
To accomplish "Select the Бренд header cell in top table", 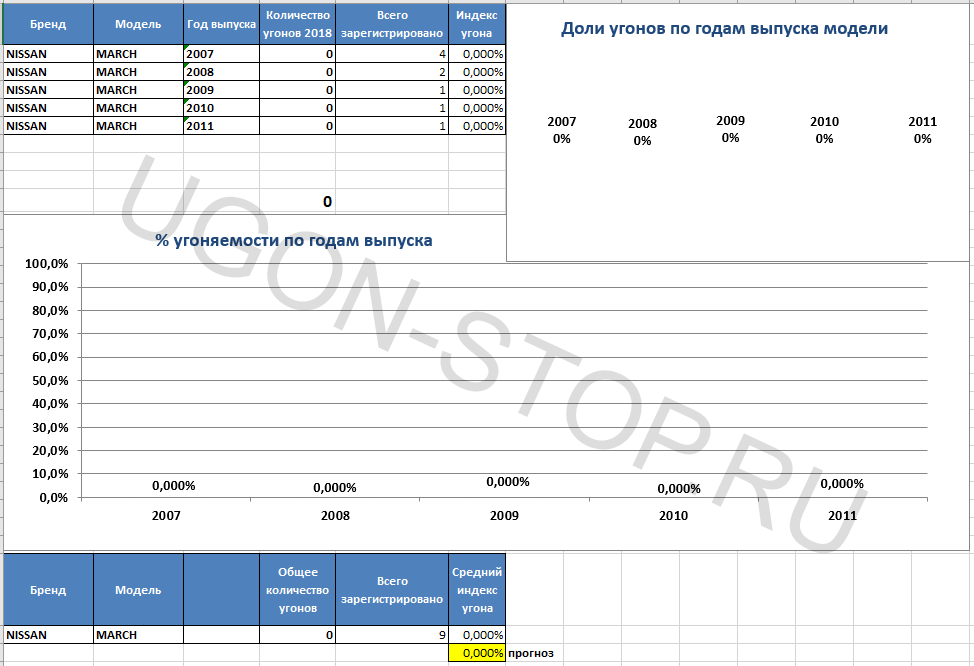I will point(48,24).
